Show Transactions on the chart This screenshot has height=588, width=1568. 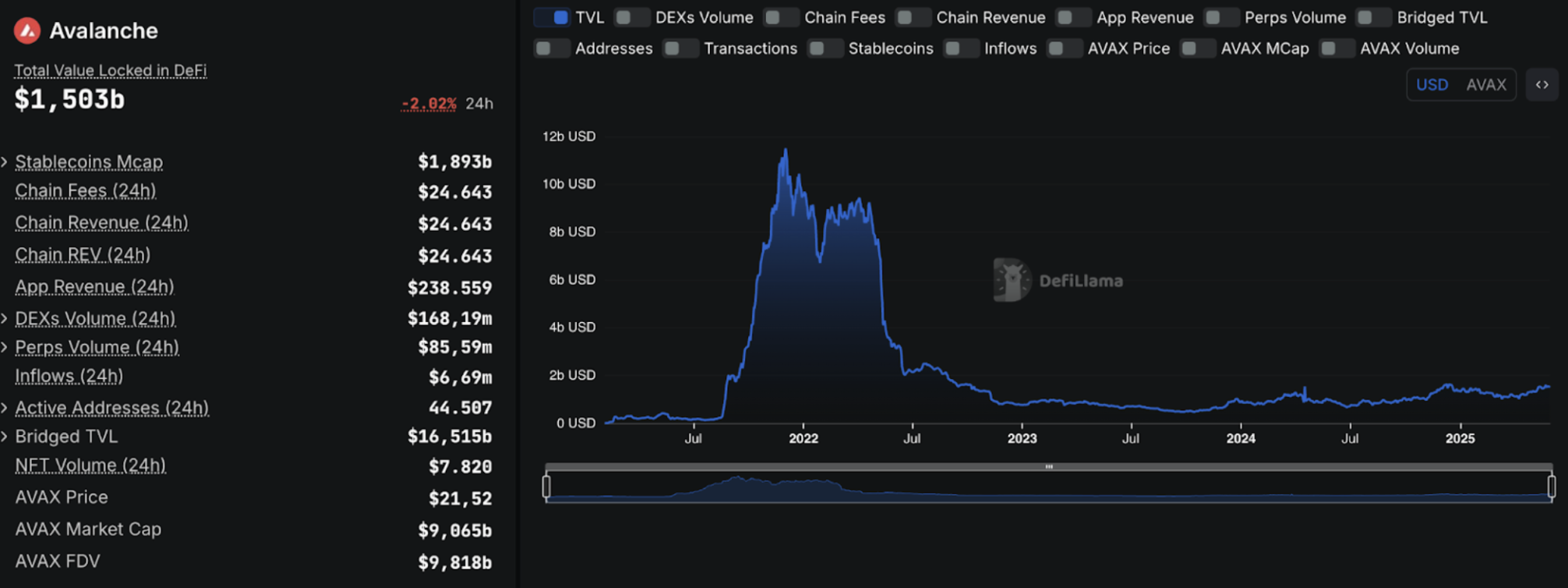click(680, 48)
